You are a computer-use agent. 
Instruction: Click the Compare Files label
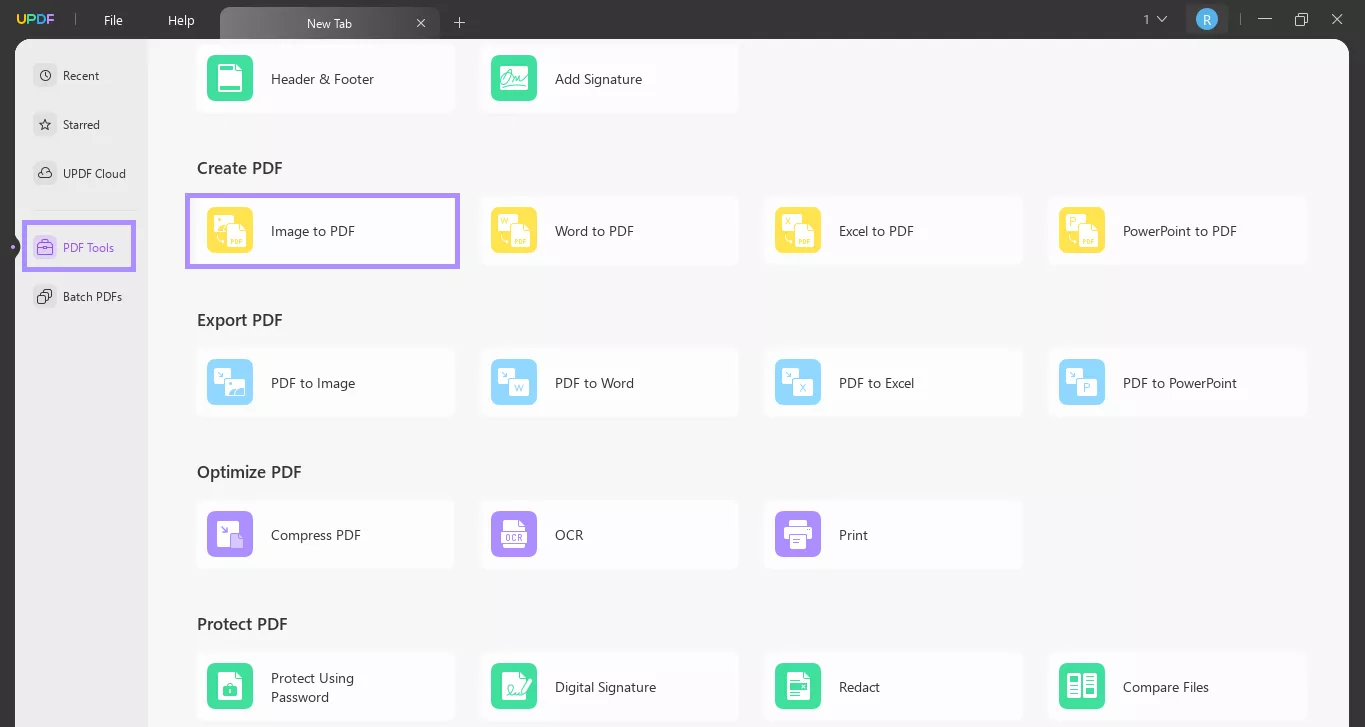1166,687
